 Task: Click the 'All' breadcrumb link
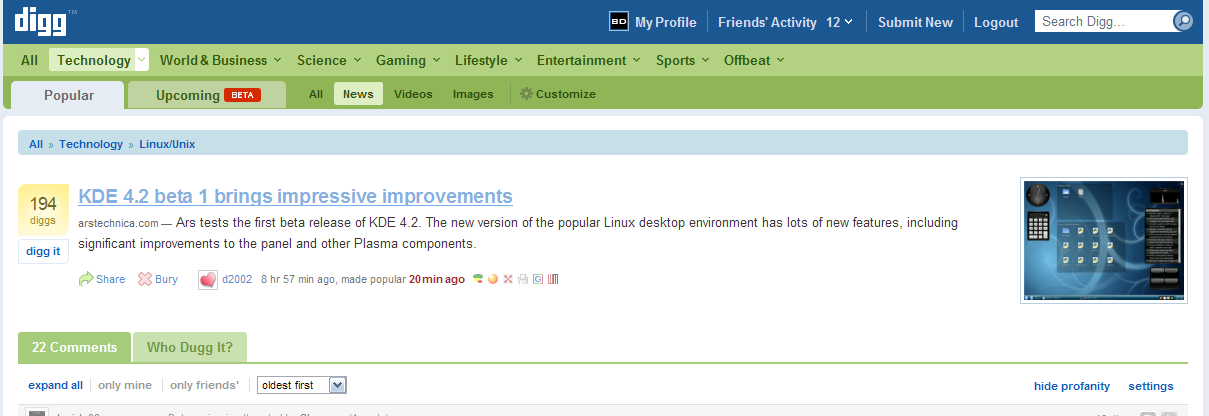36,144
